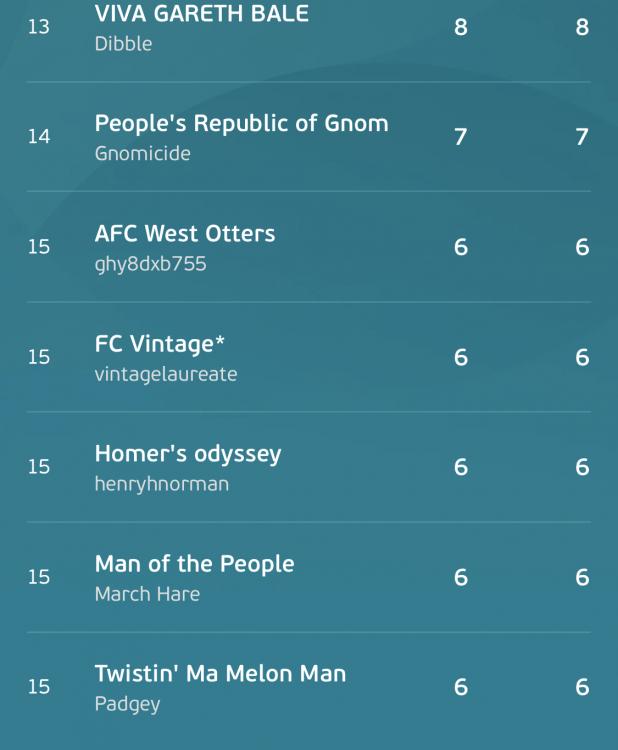Select manager henryhnorman
The image size is (618, 750).
162,484
